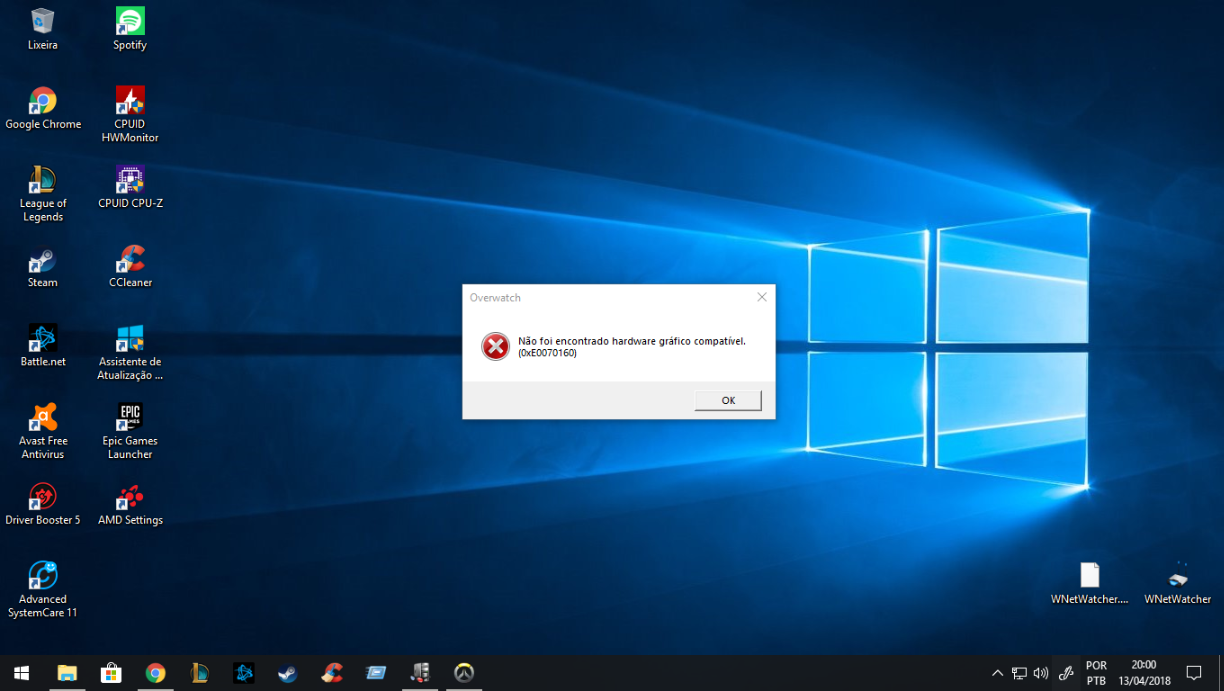Image resolution: width=1224 pixels, height=691 pixels.
Task: Select the Spotify desktop shortcut
Action: pyautogui.click(x=130, y=29)
